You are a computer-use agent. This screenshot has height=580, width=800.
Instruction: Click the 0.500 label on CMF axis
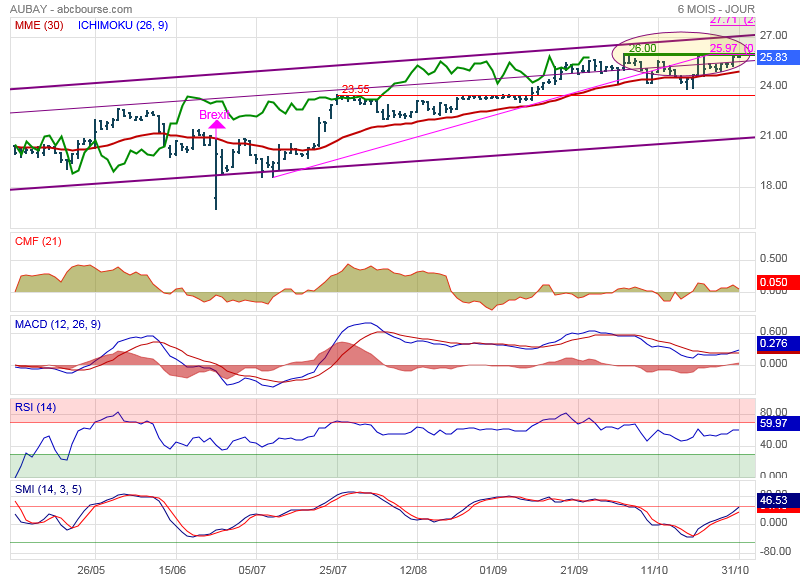(x=773, y=258)
